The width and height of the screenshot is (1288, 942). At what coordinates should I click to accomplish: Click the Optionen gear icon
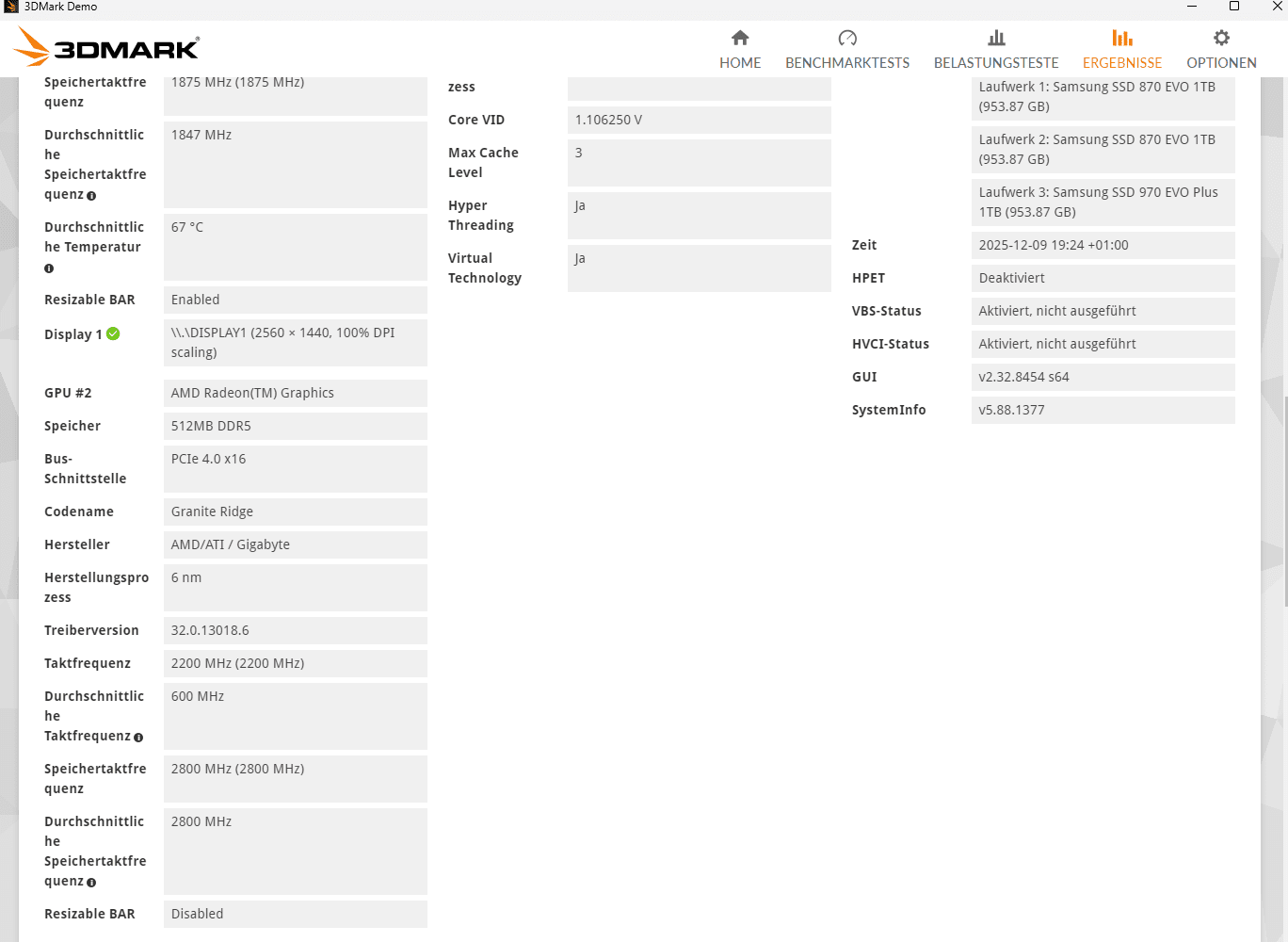(1221, 38)
